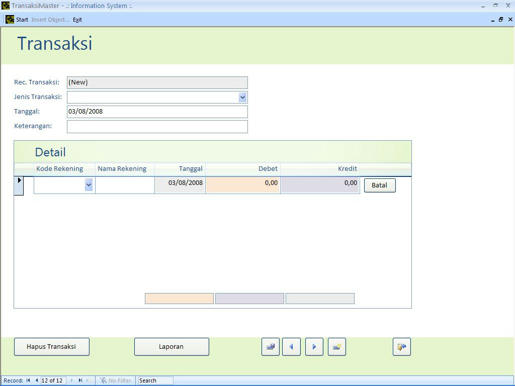
Task: Click the Kode Rekening column header
Action: 60,169
